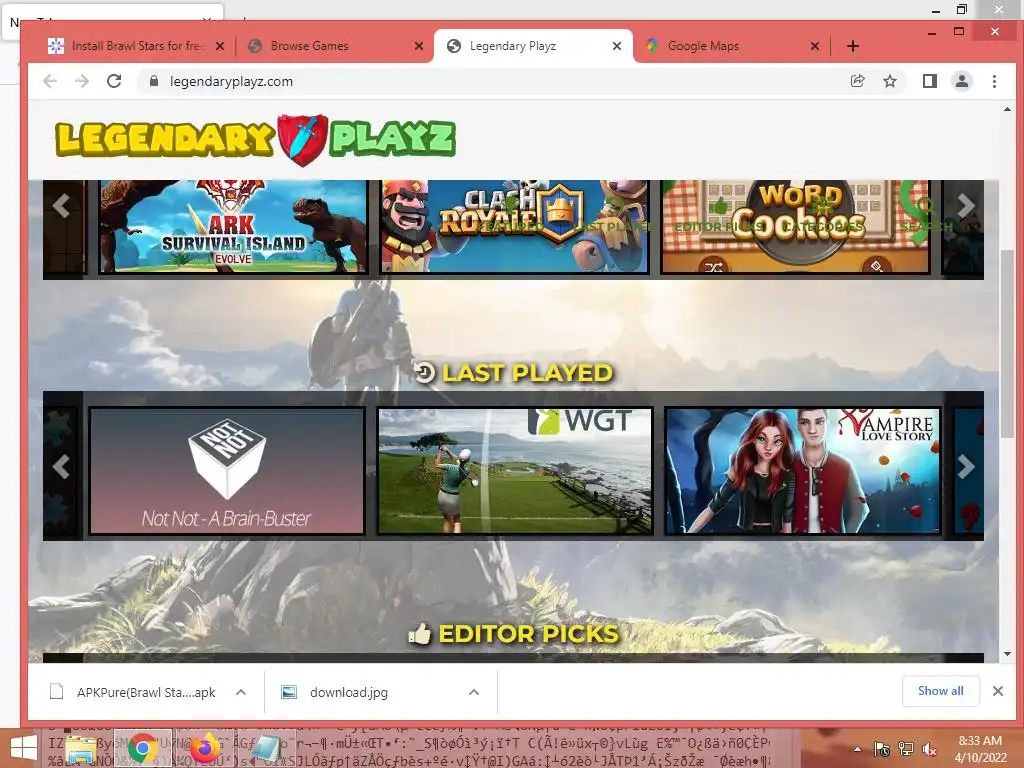The image size is (1024, 768).
Task: Click the Editor Picks section heading
Action: coord(513,633)
